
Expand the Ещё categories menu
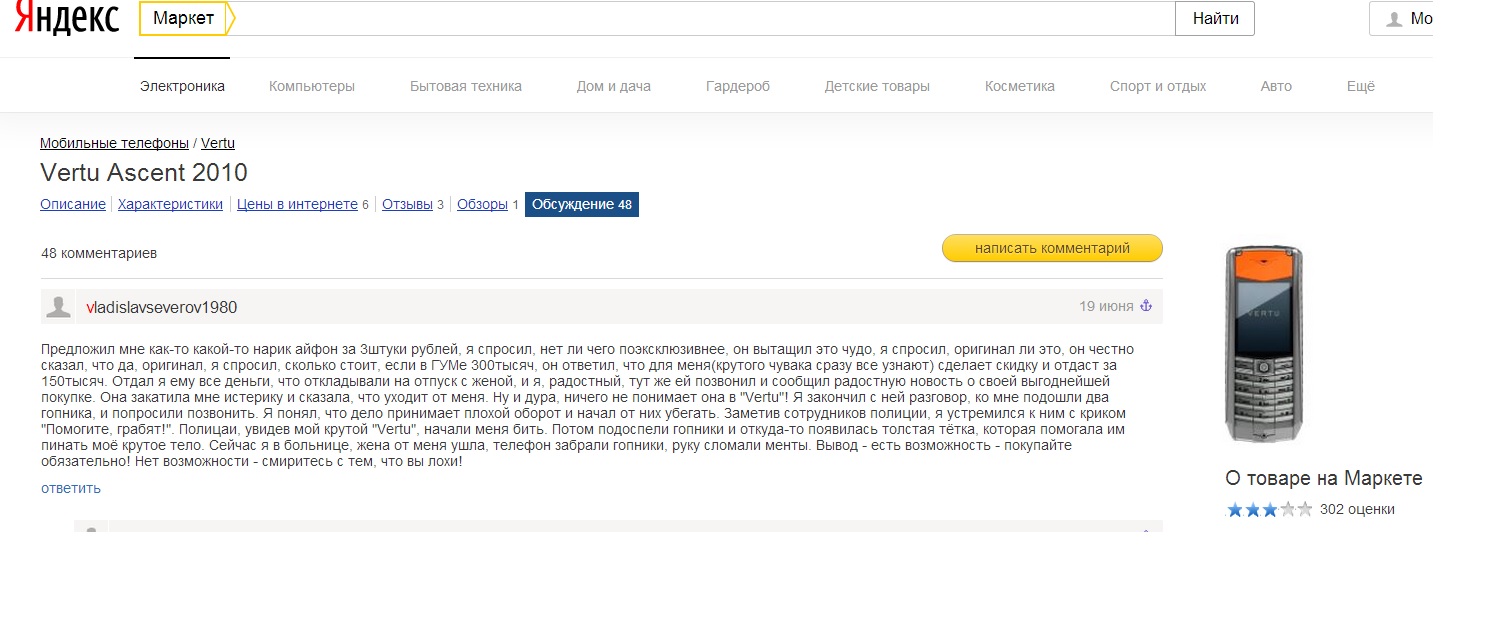[x=1361, y=86]
